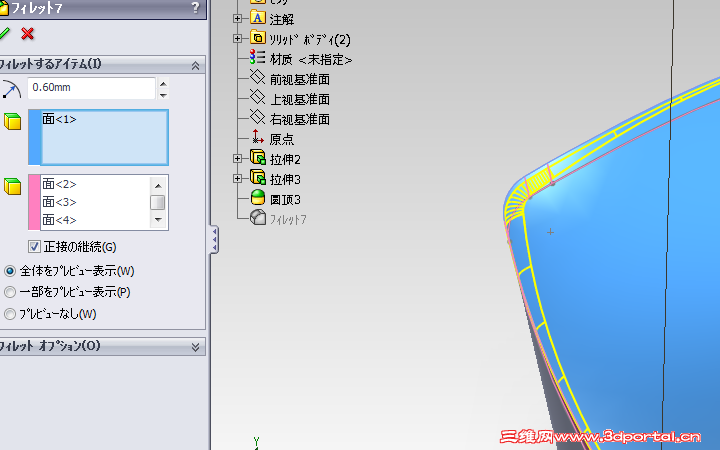Select 一部をプレビュー表示(P) radio button

pos(10,292)
